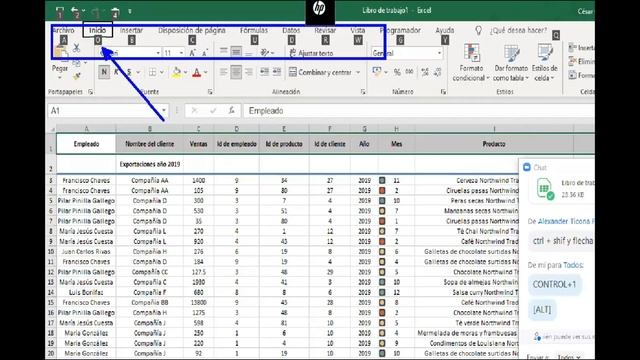Open the Estilos de celda dropdown
This screenshot has height=360, width=640.
(544, 62)
